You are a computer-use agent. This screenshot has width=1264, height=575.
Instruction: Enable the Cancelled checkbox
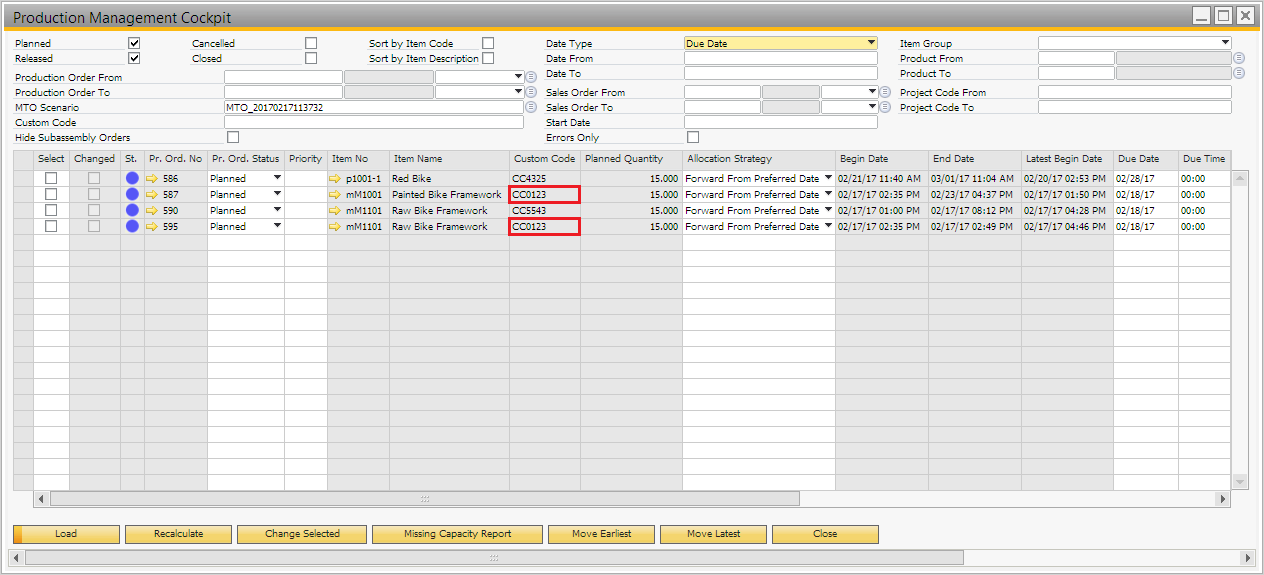[311, 43]
